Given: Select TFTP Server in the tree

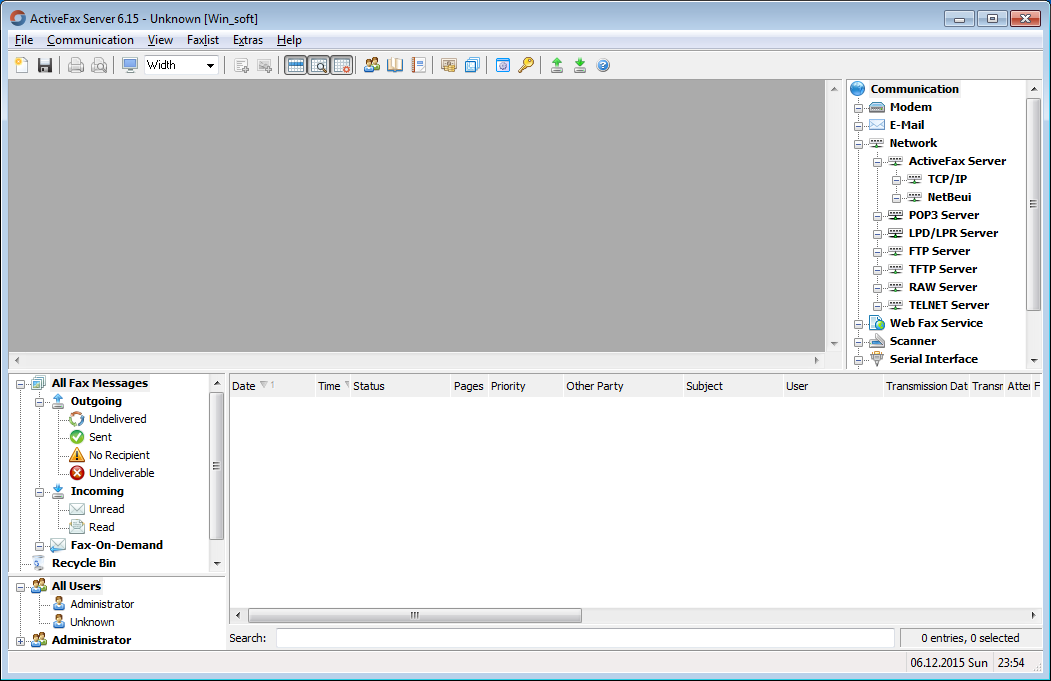Looking at the screenshot, I should tap(942, 269).
